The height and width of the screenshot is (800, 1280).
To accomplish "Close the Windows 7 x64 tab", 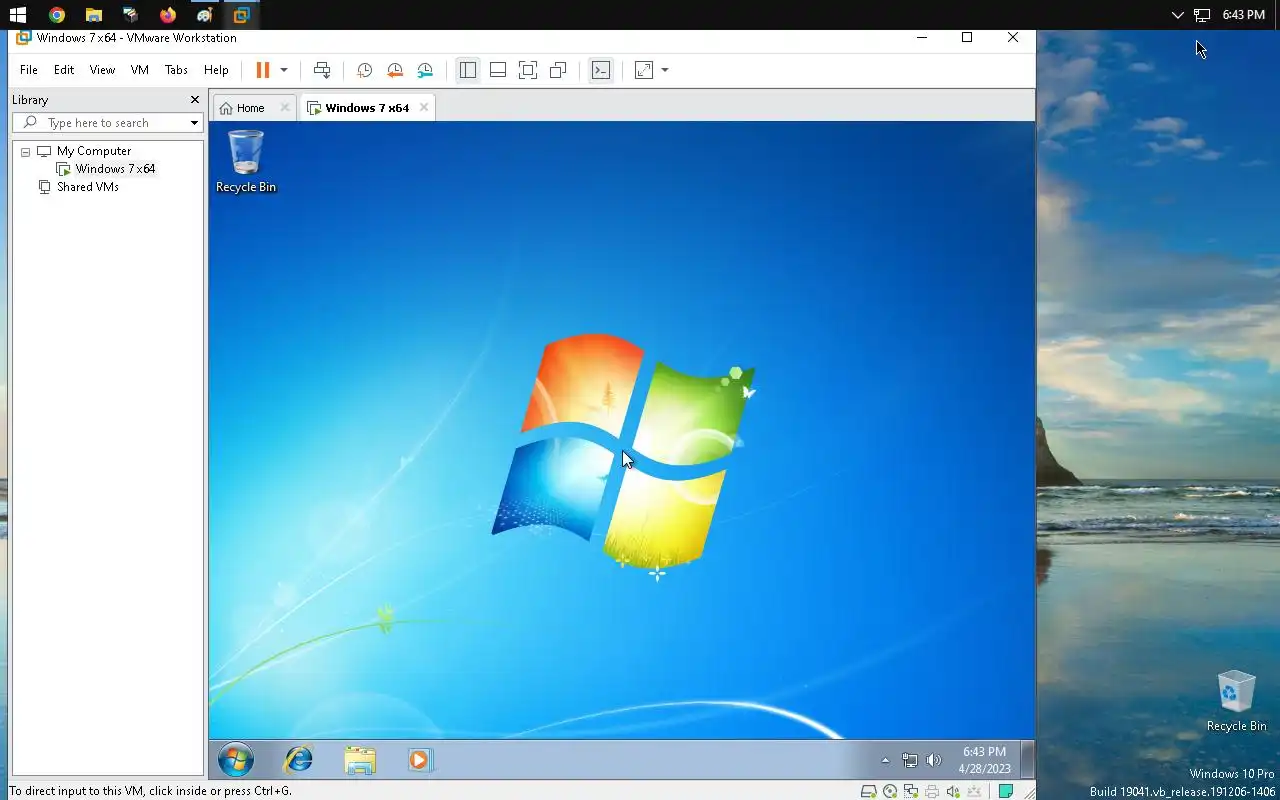I will pyautogui.click(x=424, y=108).
